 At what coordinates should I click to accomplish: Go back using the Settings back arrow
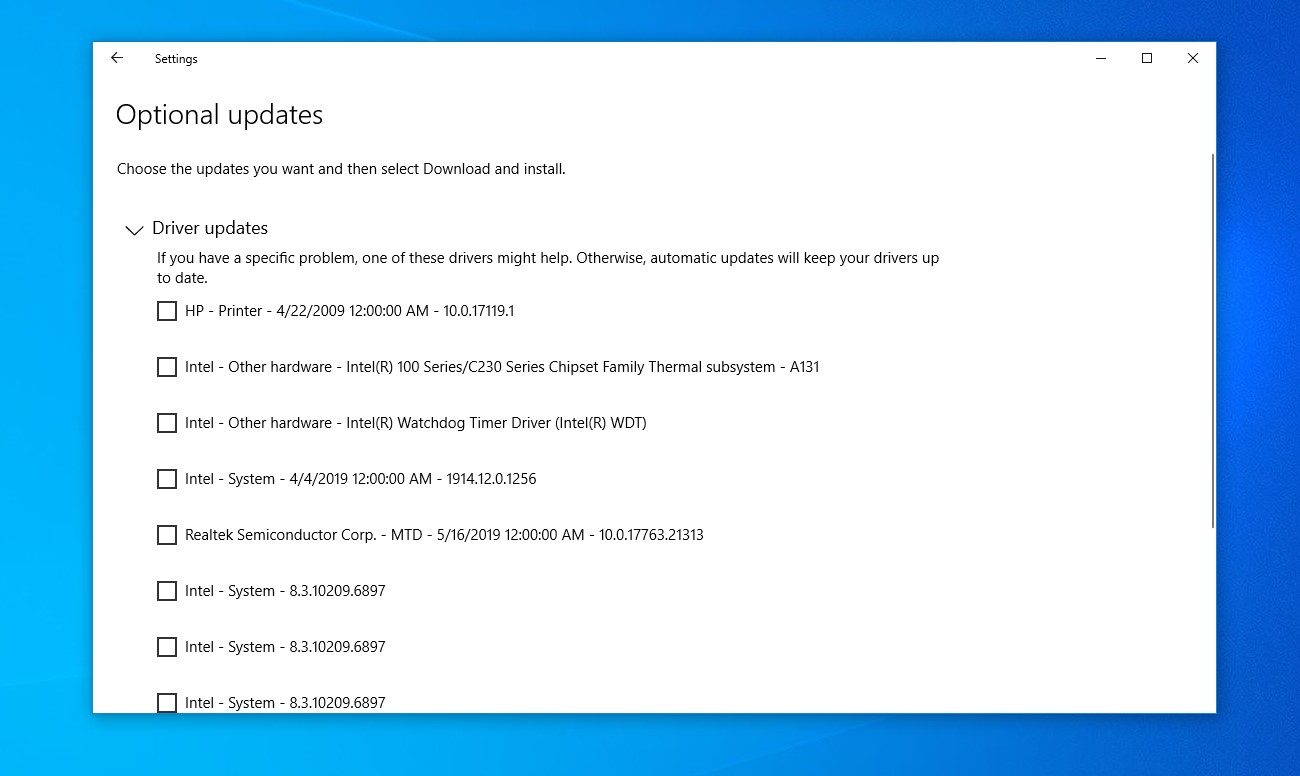point(117,59)
